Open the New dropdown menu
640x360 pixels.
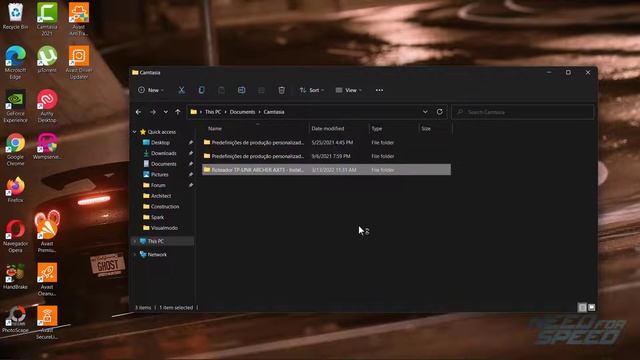click(x=151, y=90)
